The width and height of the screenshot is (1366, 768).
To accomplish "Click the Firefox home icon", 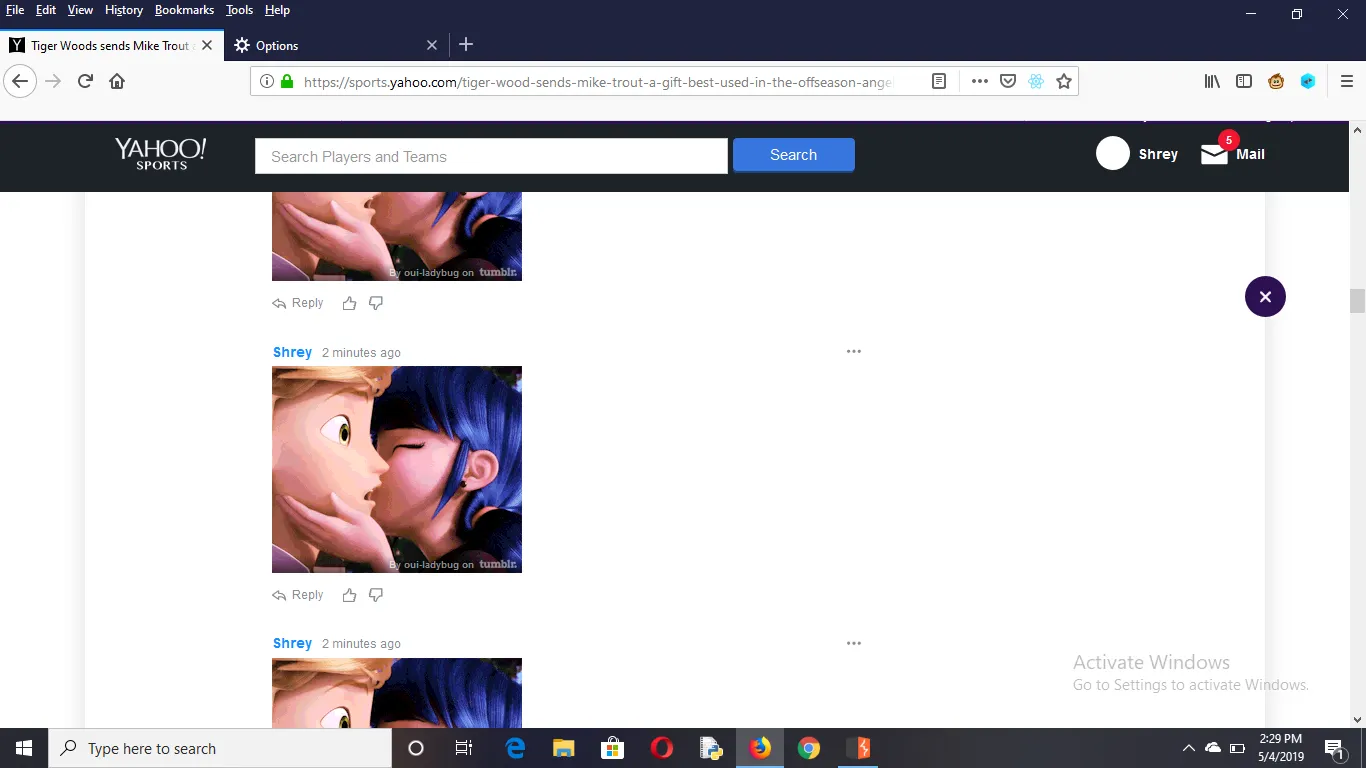I will 117,82.
